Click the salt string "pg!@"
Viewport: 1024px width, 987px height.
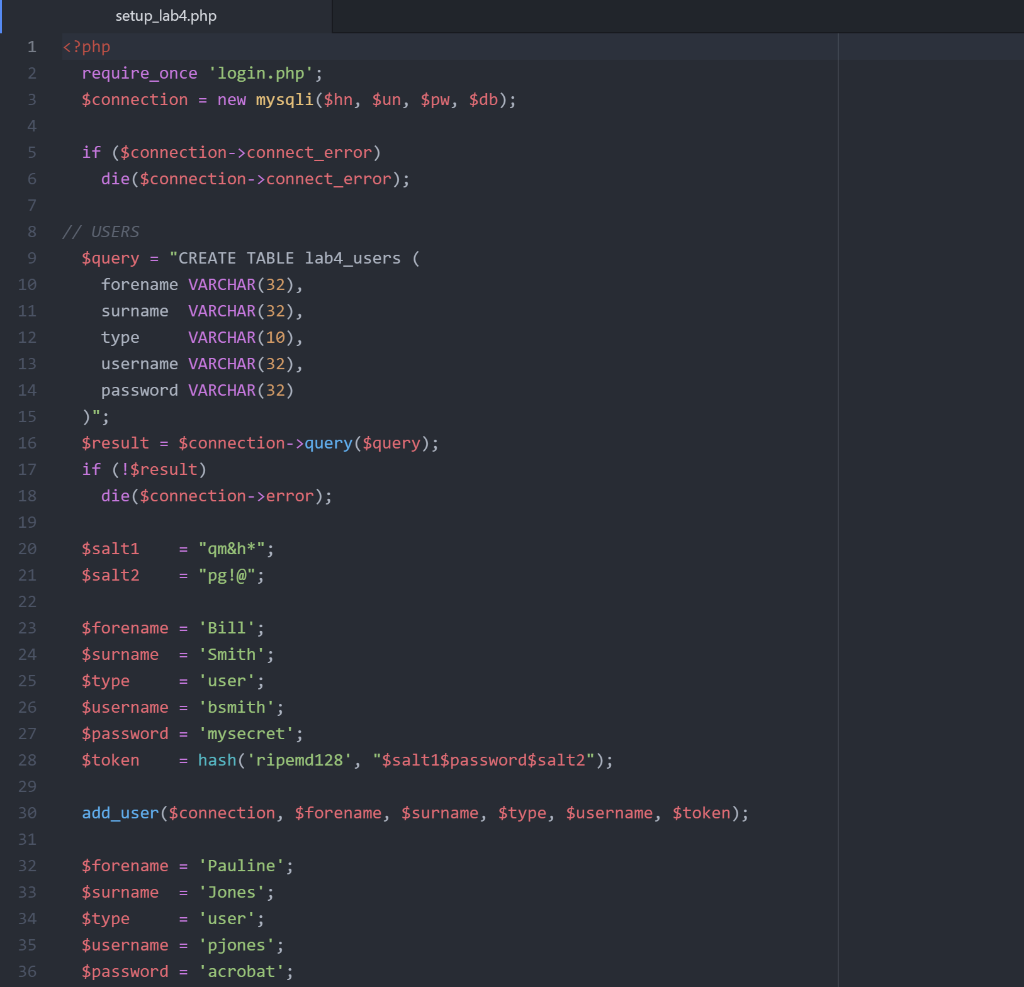[x=227, y=575]
